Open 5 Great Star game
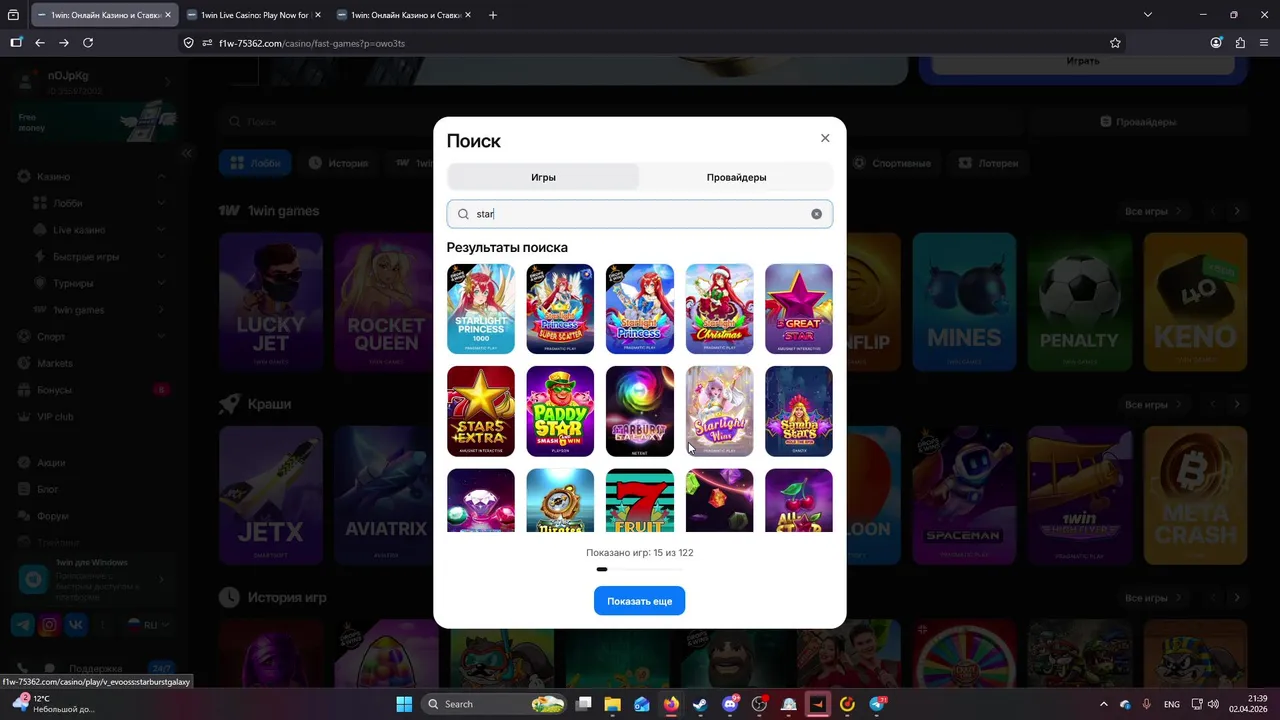Image resolution: width=1280 pixels, height=720 pixels. coord(799,309)
